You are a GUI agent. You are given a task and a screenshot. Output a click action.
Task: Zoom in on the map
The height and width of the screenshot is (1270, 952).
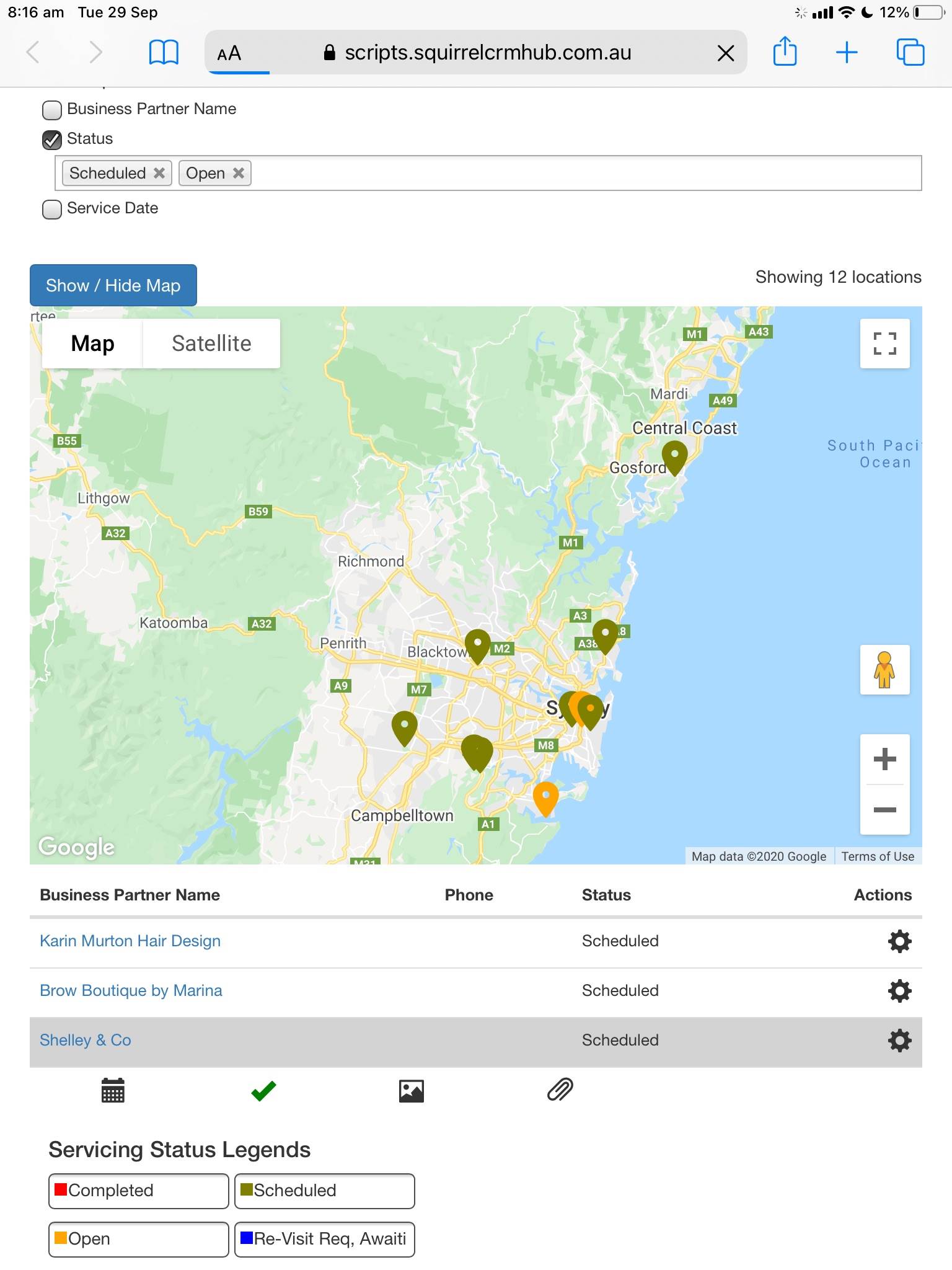pyautogui.click(x=884, y=759)
